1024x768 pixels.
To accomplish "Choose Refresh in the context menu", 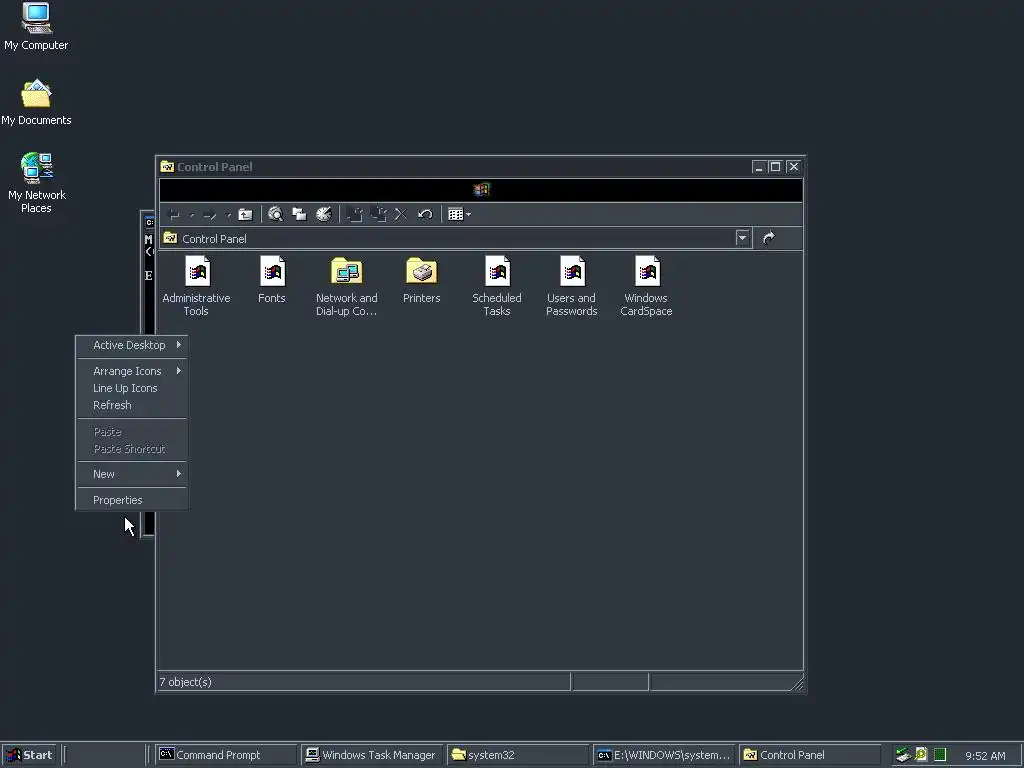I will [132, 405].
